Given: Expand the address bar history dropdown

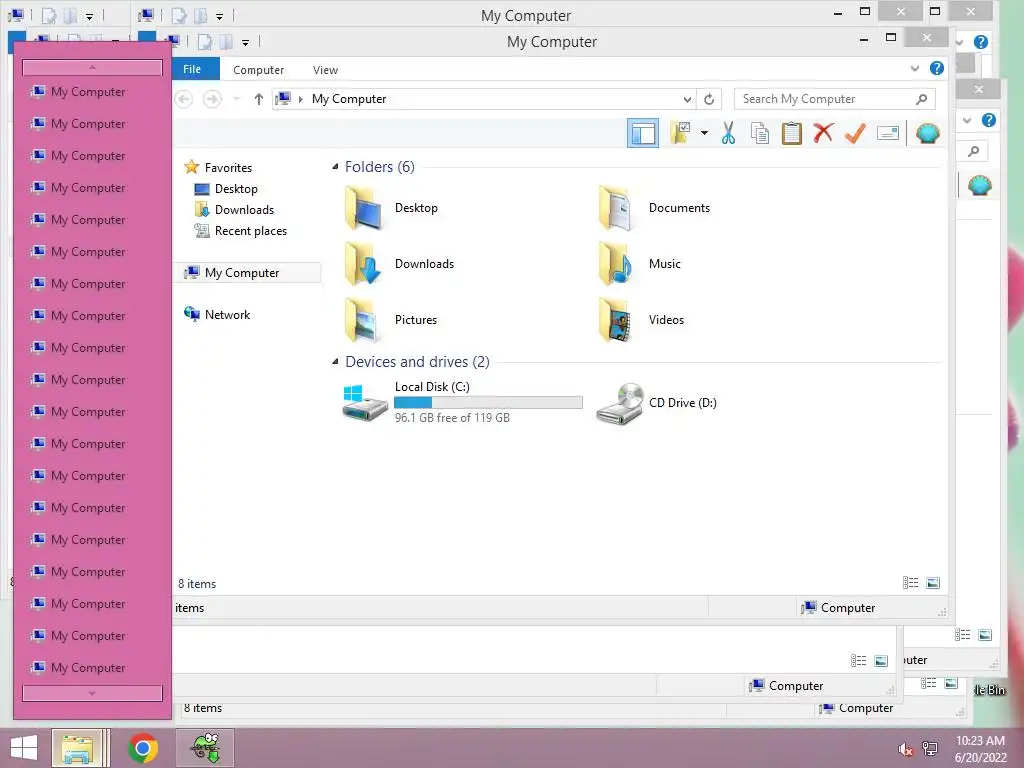Looking at the screenshot, I should 687,99.
